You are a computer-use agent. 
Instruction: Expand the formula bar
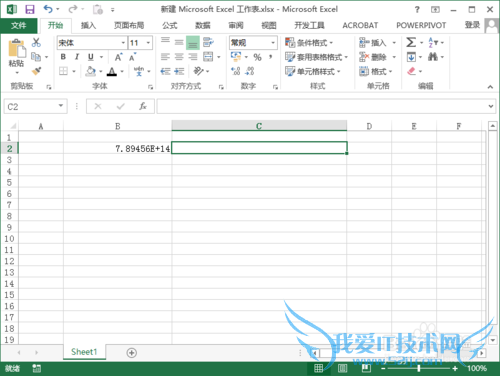(491, 106)
